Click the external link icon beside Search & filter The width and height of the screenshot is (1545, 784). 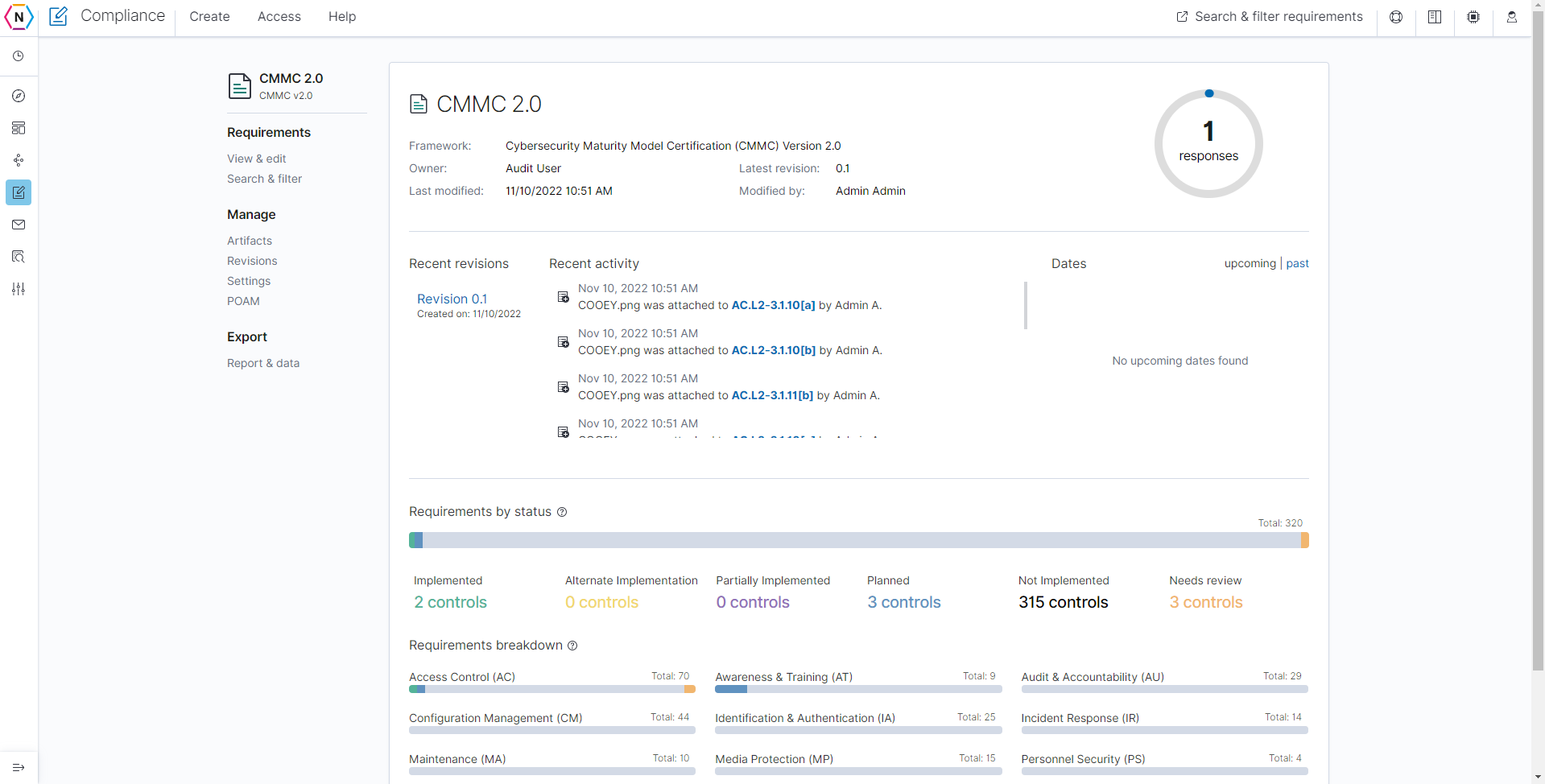click(x=1182, y=17)
